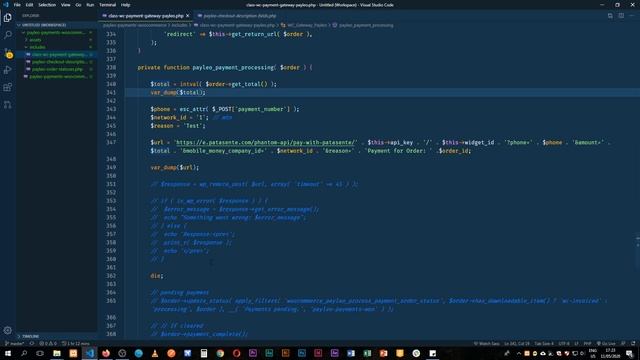Select class-wc-payment-gateway file in explorer
The width and height of the screenshot is (640, 360).
click(x=58, y=54)
